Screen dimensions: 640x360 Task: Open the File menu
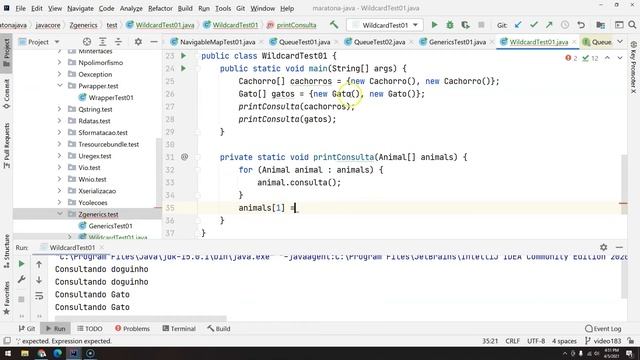click(20, 8)
